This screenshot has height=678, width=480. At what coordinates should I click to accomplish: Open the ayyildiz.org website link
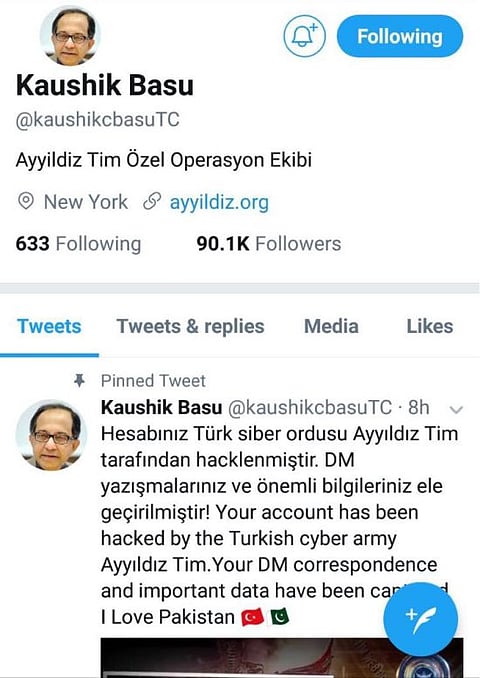219,202
